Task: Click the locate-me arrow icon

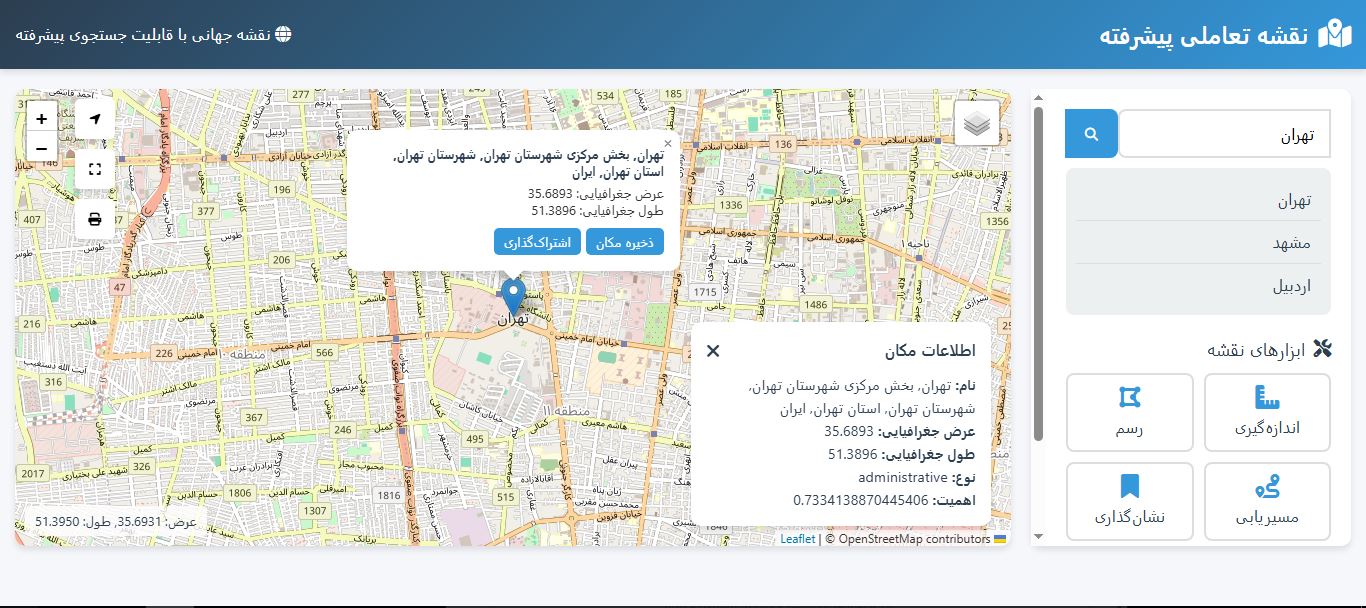Action: tap(94, 118)
